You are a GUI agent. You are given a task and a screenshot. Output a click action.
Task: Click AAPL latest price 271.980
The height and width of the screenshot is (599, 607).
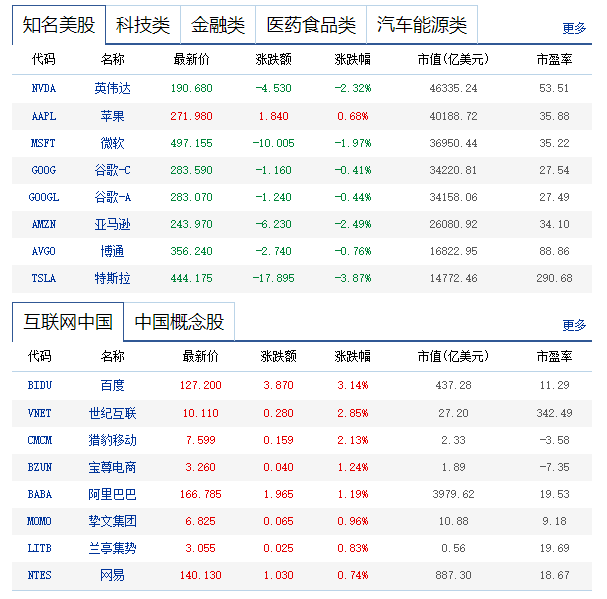192,116
